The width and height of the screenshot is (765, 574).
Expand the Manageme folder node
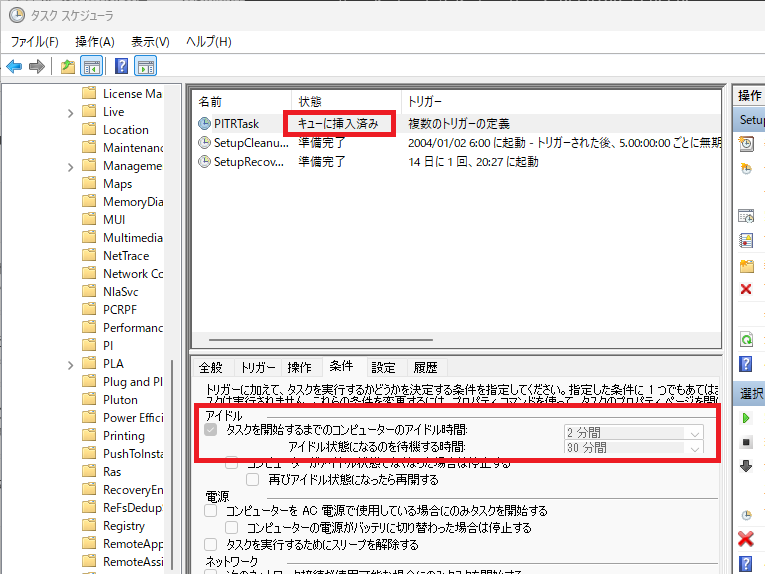70,167
